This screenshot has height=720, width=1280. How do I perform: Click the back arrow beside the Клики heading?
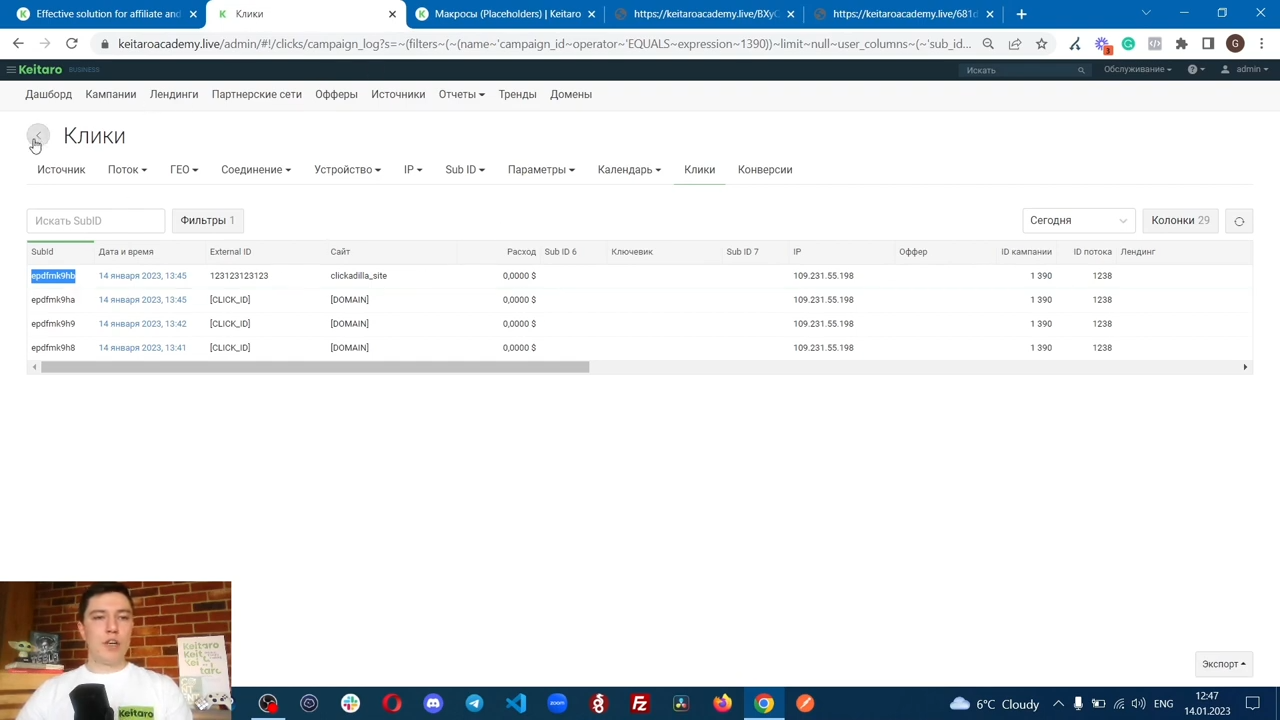38,136
